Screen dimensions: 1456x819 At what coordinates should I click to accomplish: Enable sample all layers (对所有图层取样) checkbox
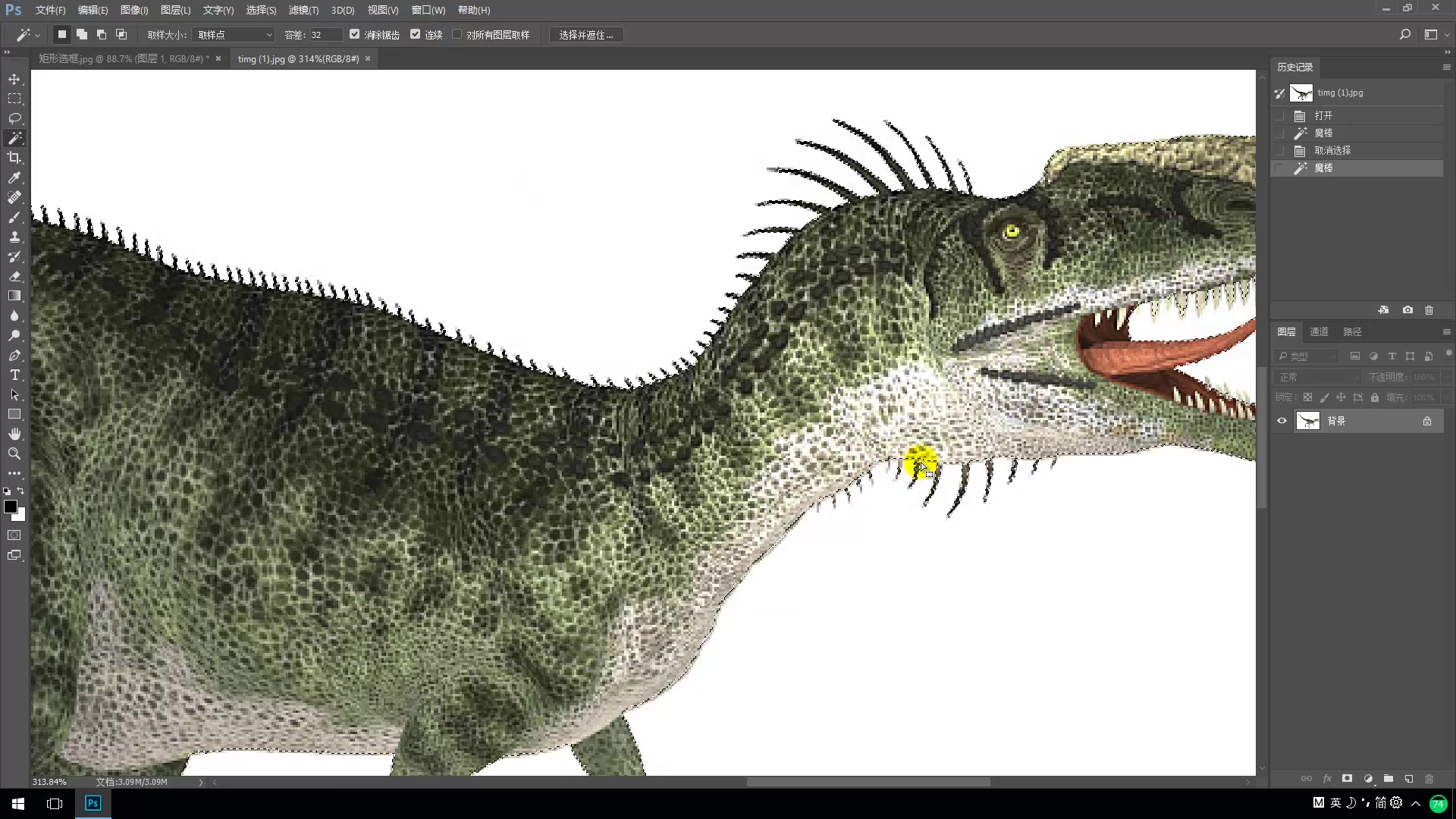[x=457, y=34]
